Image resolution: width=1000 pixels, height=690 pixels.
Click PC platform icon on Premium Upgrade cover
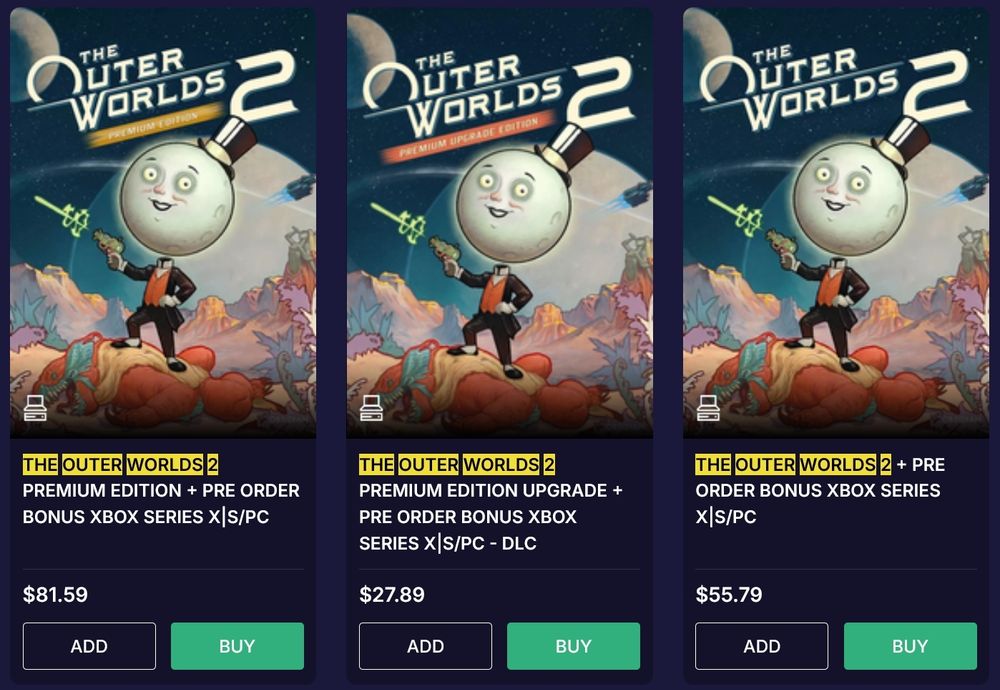[x=371, y=408]
